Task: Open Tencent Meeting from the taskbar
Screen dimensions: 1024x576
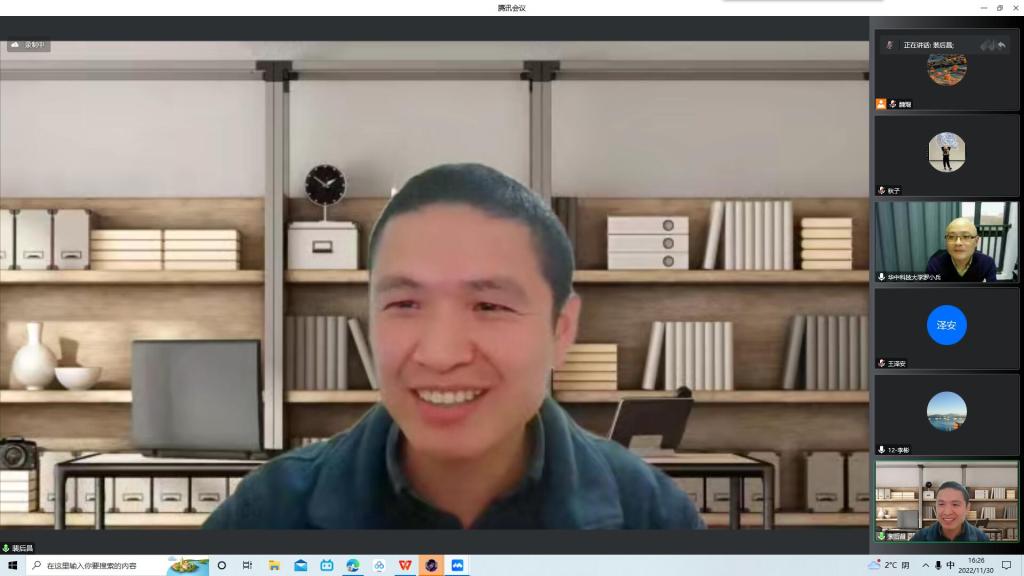Action: point(457,565)
